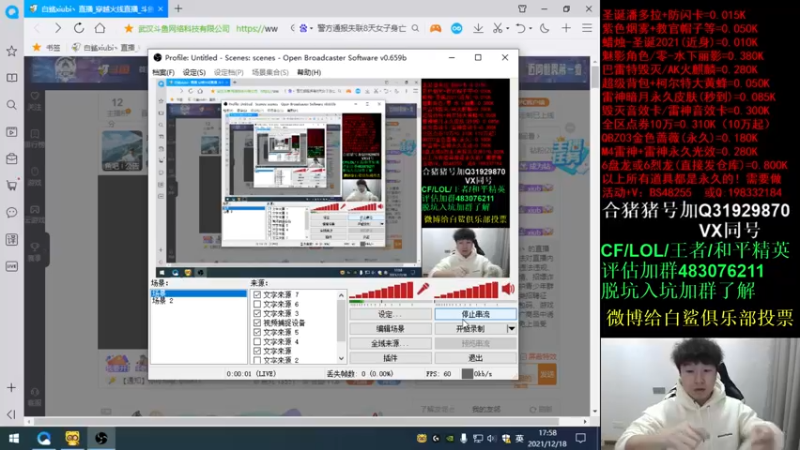Viewport: 800px width, 450px height.
Task: Click the plus icon in browser sidebar
Action: pyautogui.click(x=11, y=388)
